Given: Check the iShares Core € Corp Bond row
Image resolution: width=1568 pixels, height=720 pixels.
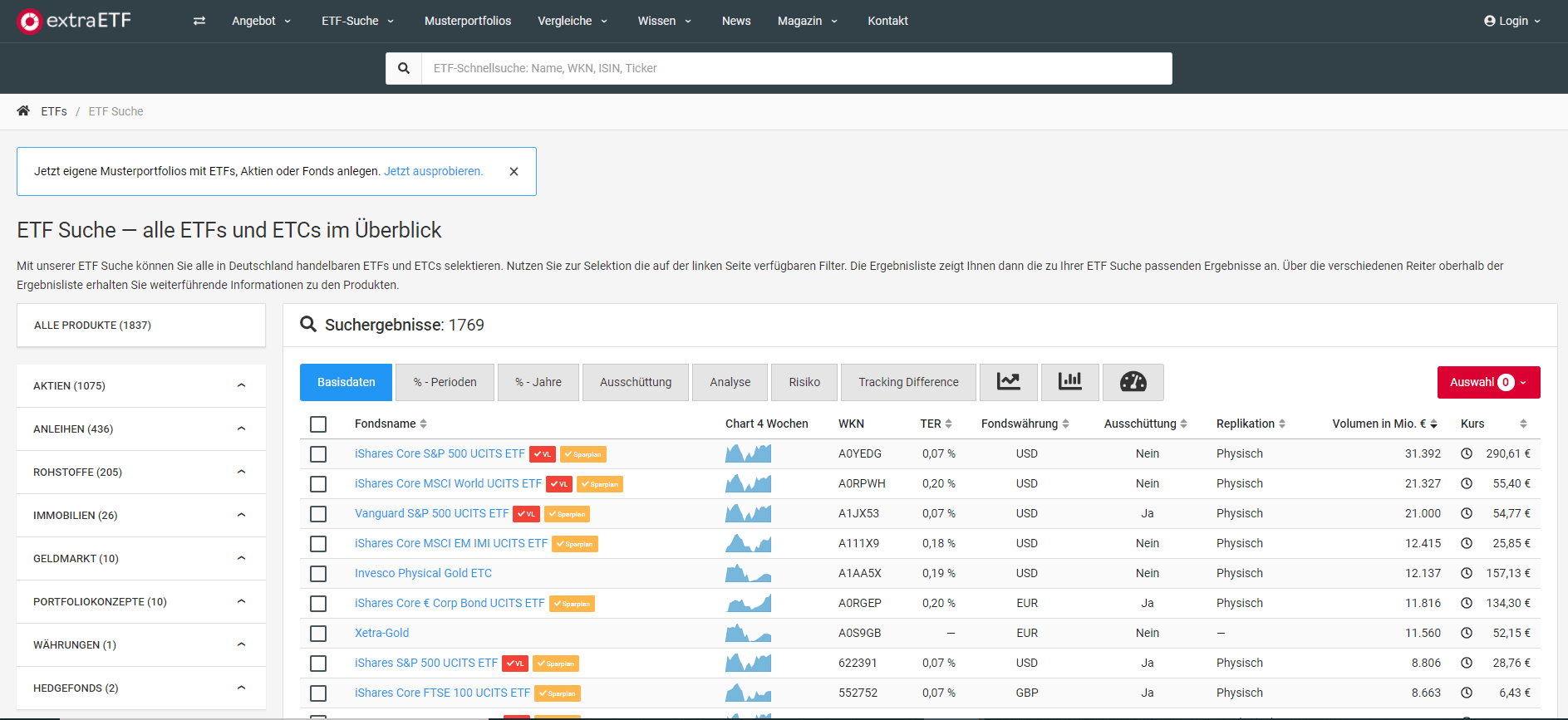Looking at the screenshot, I should point(318,604).
